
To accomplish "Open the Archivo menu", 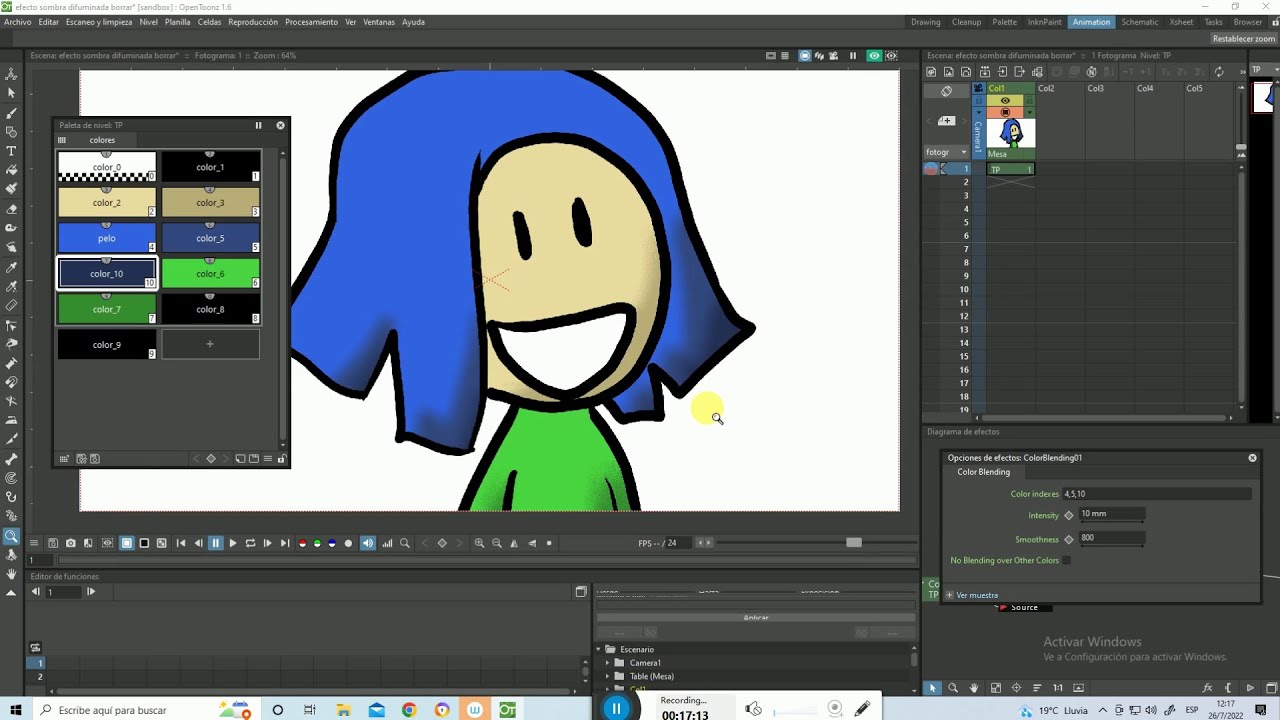I will click(x=18, y=22).
